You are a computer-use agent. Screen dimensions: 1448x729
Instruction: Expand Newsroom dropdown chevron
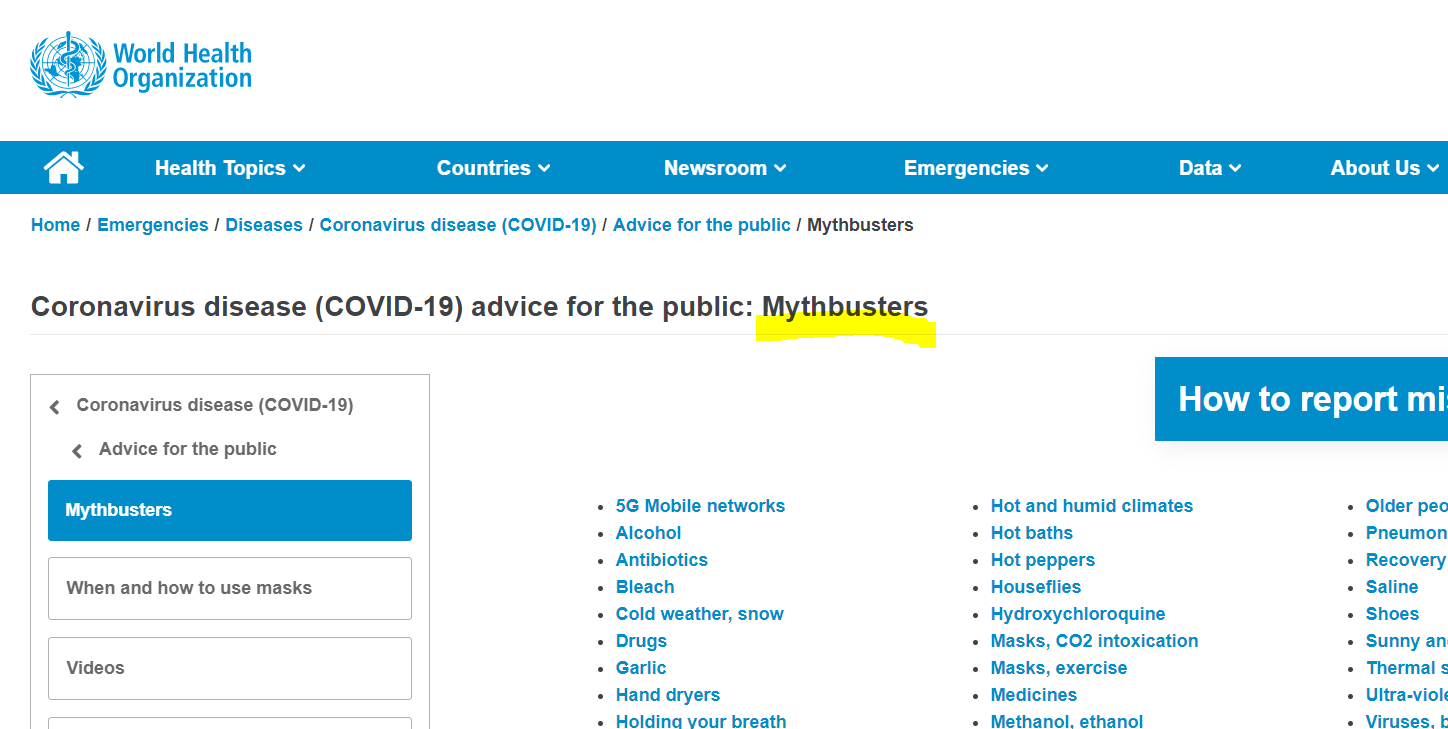(x=780, y=169)
